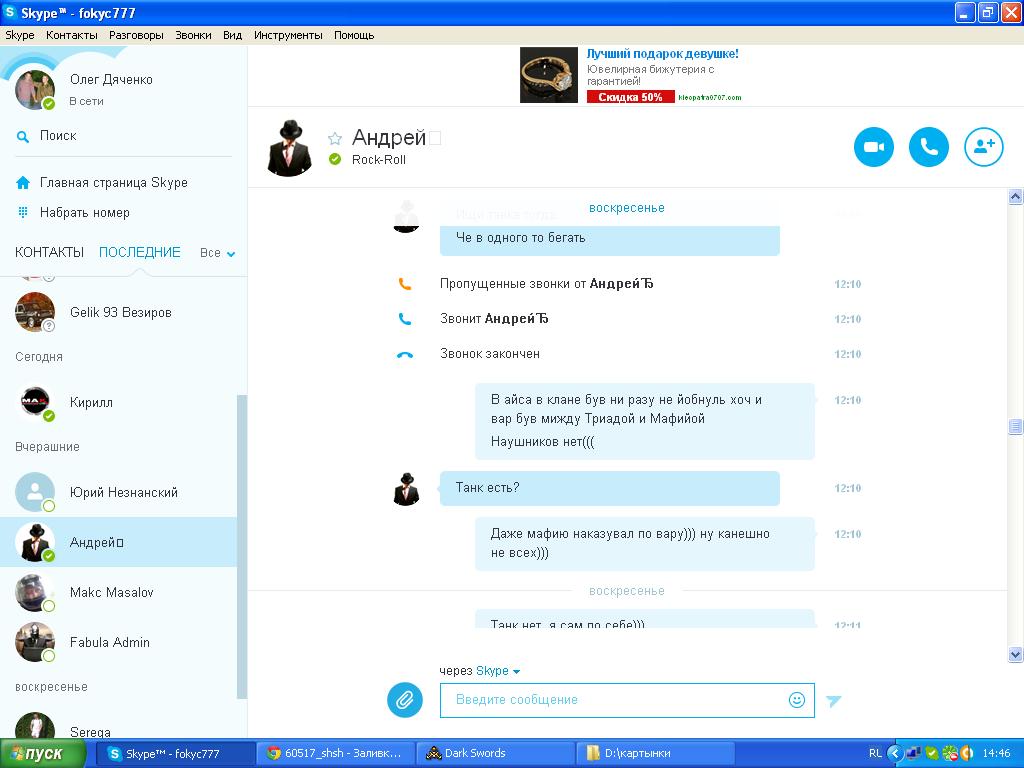Switch to Skype taskbar button
This screenshot has height=768, width=1024.
(x=174, y=754)
